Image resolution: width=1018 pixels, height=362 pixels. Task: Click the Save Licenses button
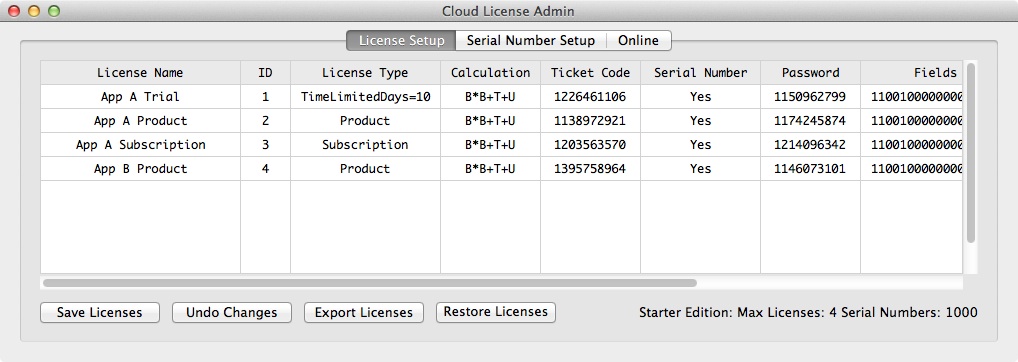pos(99,312)
